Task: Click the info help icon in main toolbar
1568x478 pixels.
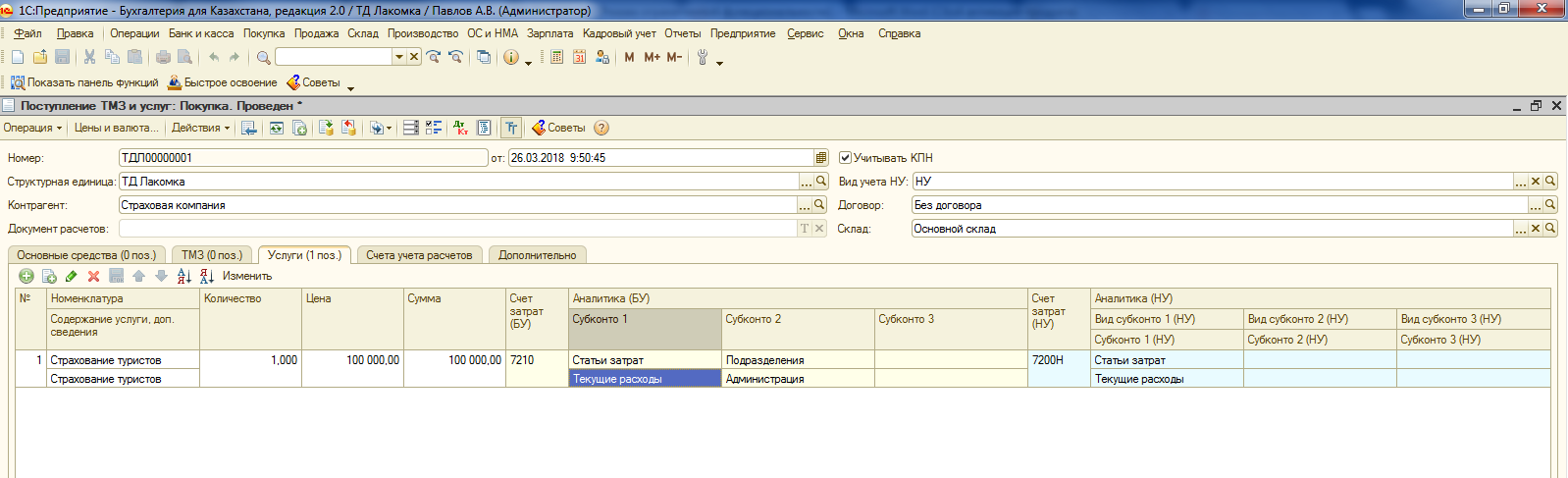Action: pyautogui.click(x=511, y=57)
